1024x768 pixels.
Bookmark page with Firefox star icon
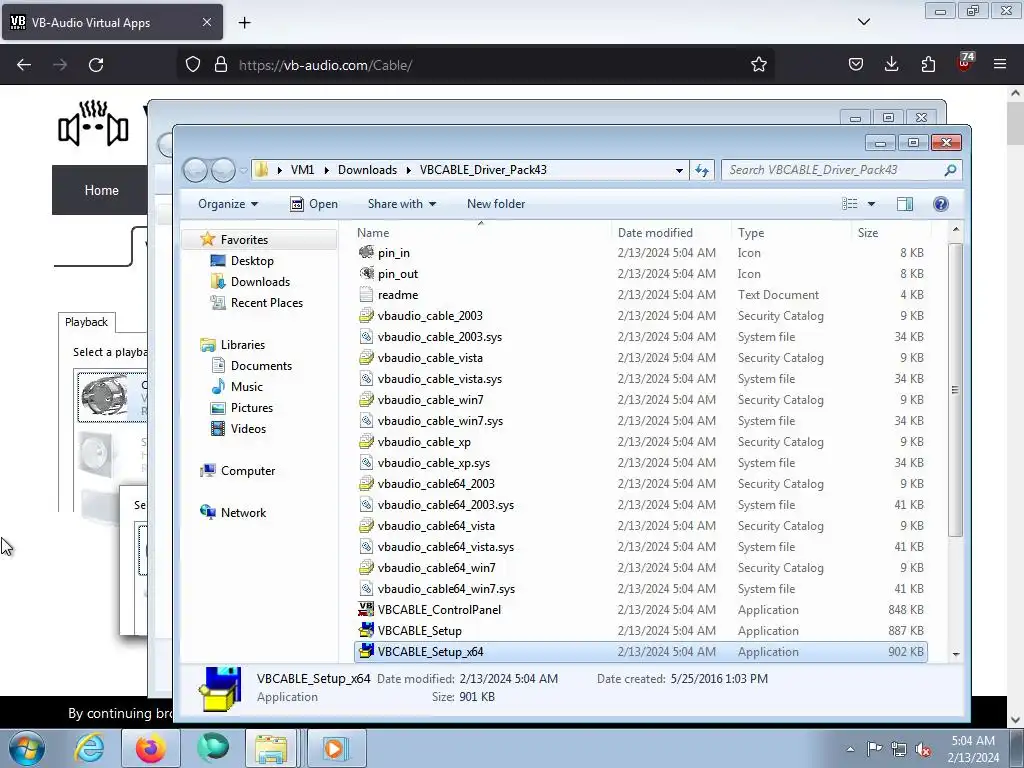click(758, 65)
